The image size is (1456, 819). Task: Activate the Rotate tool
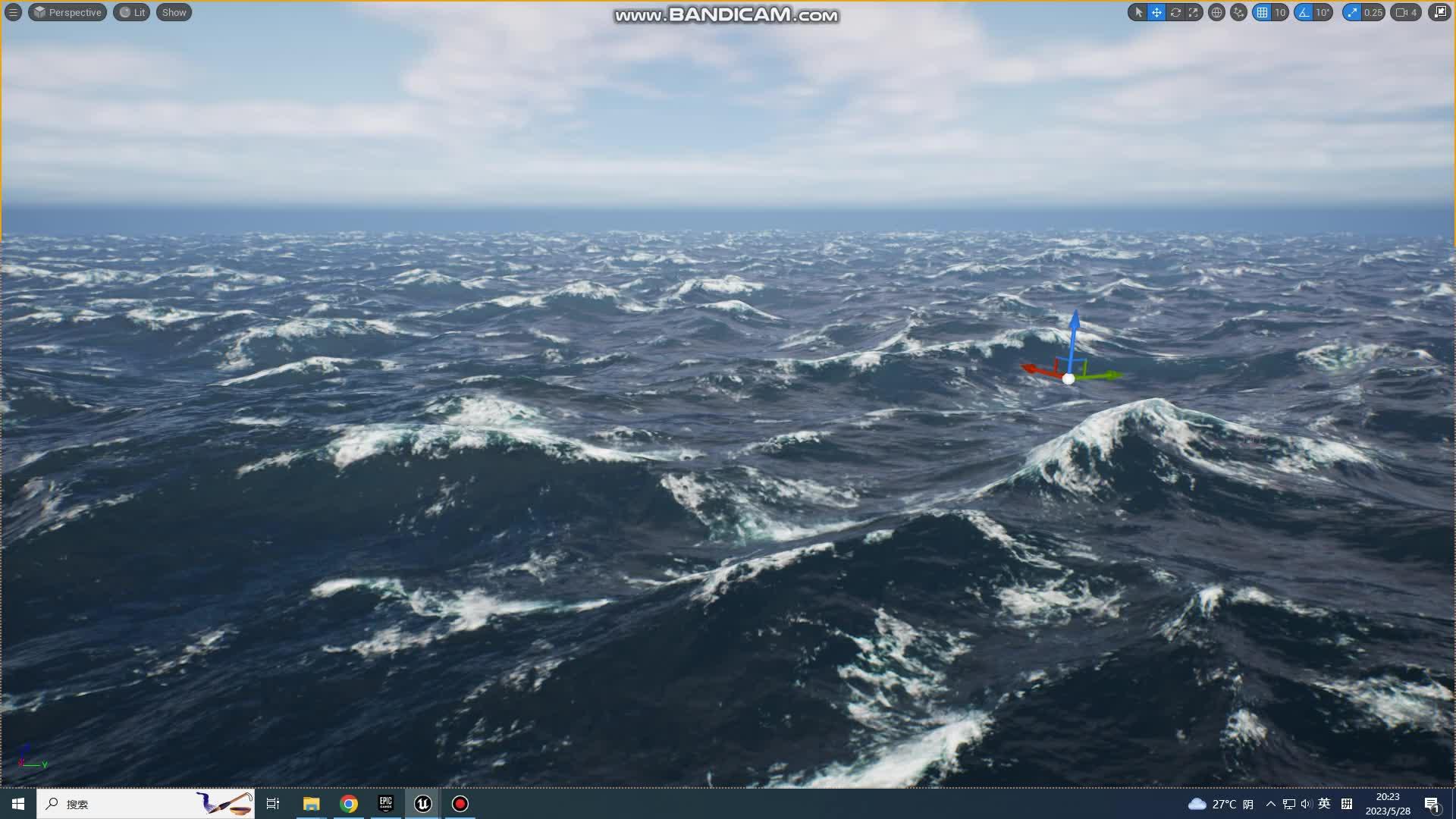[x=1175, y=12]
